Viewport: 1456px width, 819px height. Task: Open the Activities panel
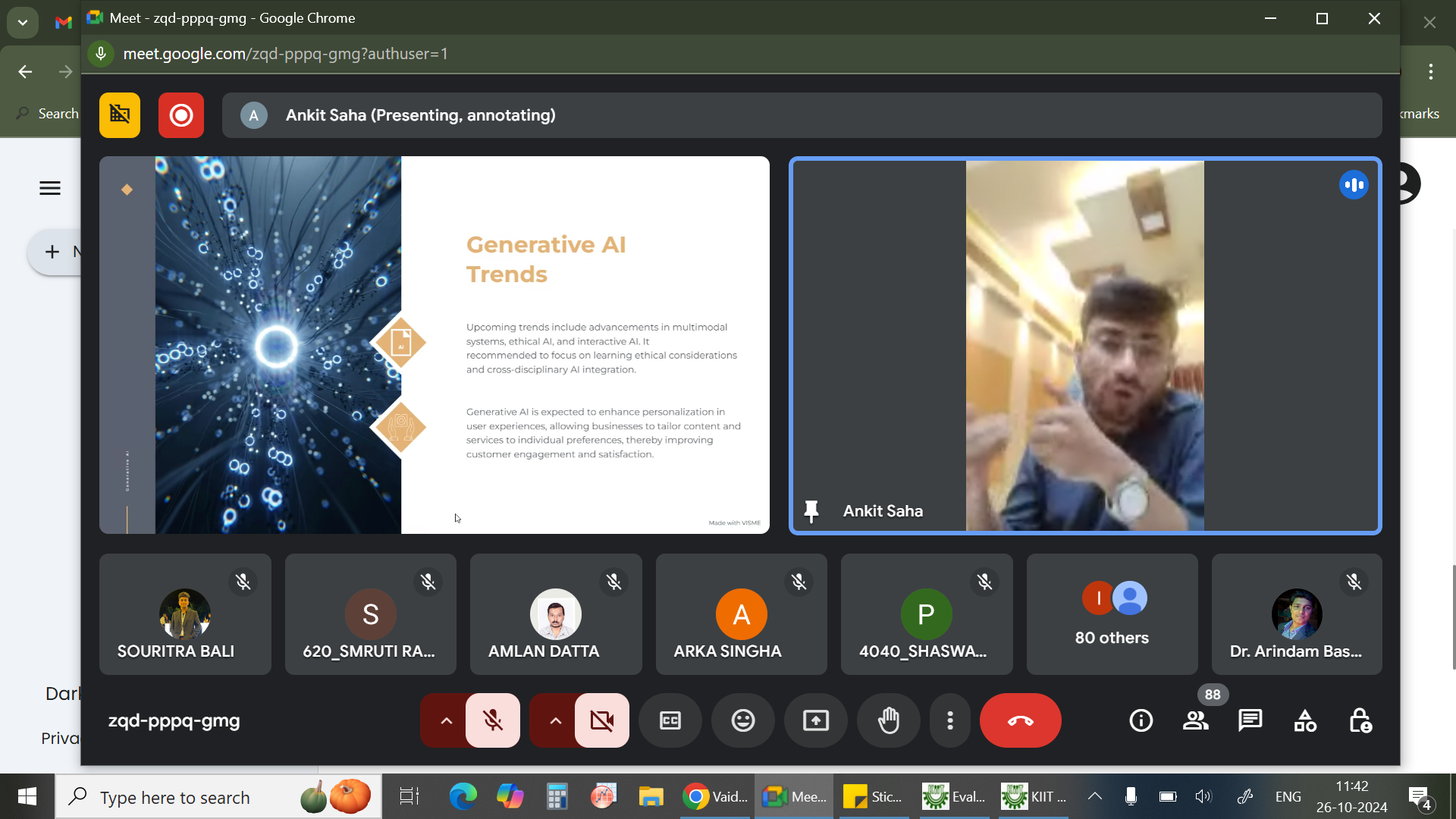coord(1305,720)
